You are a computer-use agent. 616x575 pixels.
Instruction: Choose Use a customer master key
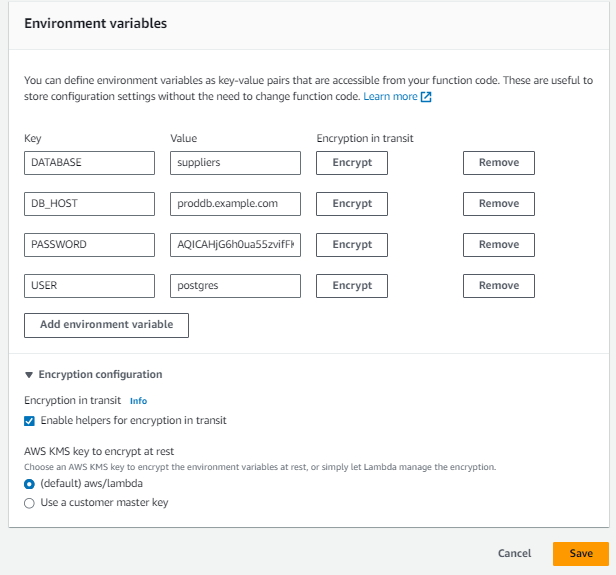pos(29,503)
